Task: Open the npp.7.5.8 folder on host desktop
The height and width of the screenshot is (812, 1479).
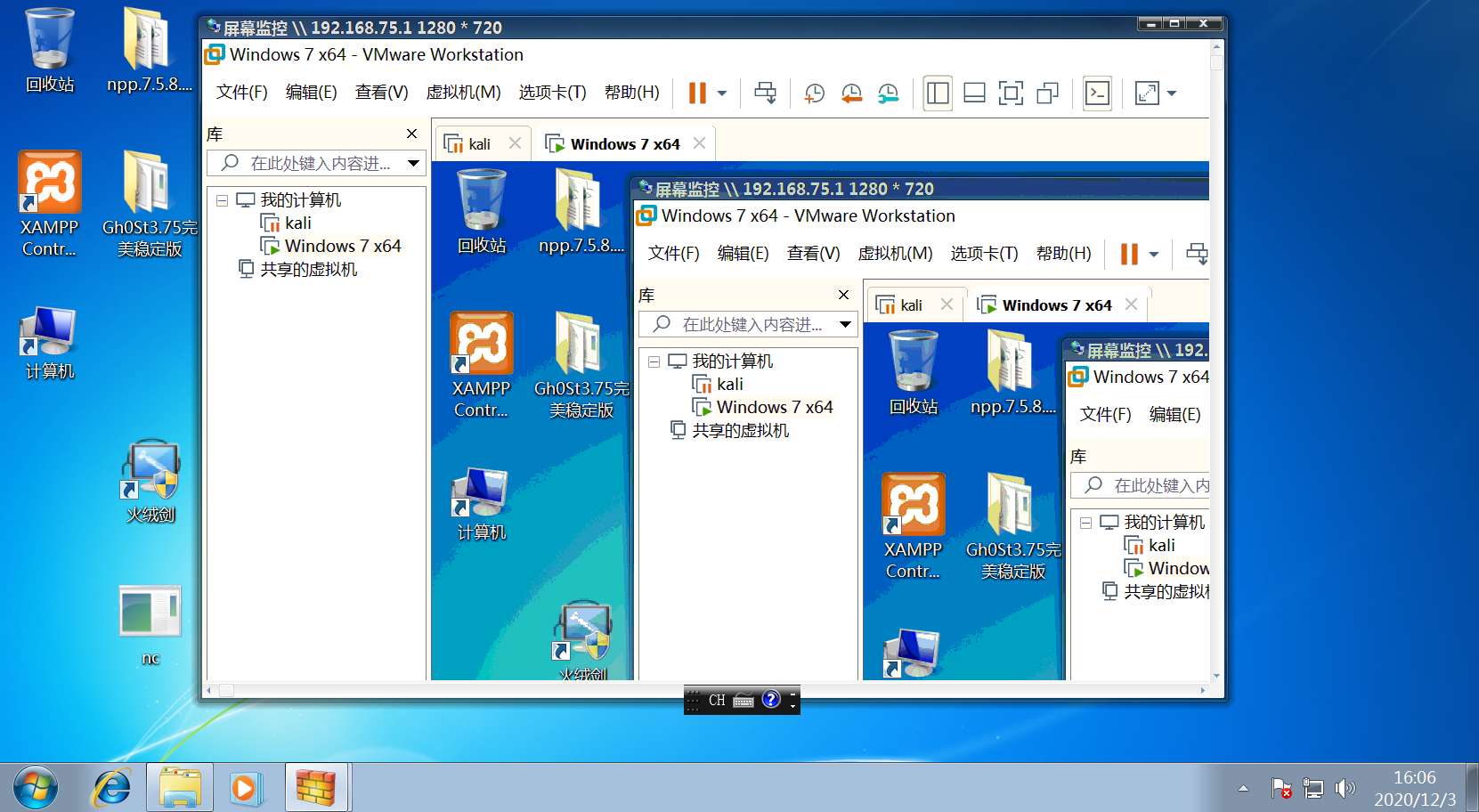Action: tap(149, 50)
